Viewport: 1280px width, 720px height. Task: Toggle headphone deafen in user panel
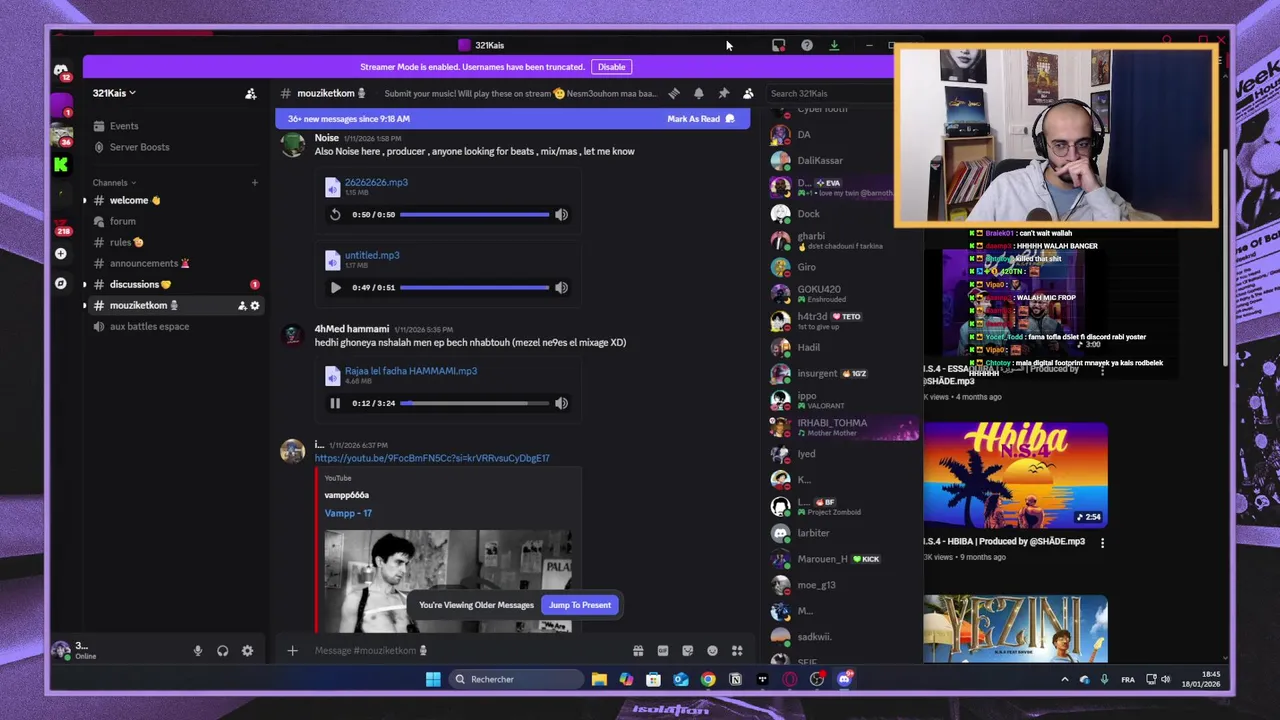point(223,651)
